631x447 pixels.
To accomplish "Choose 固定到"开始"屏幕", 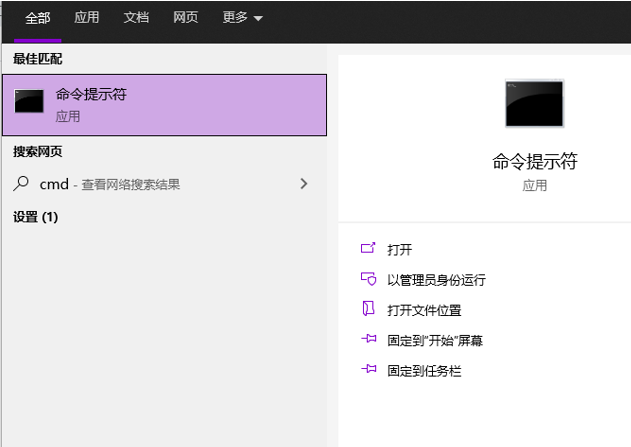I will (x=435, y=340).
